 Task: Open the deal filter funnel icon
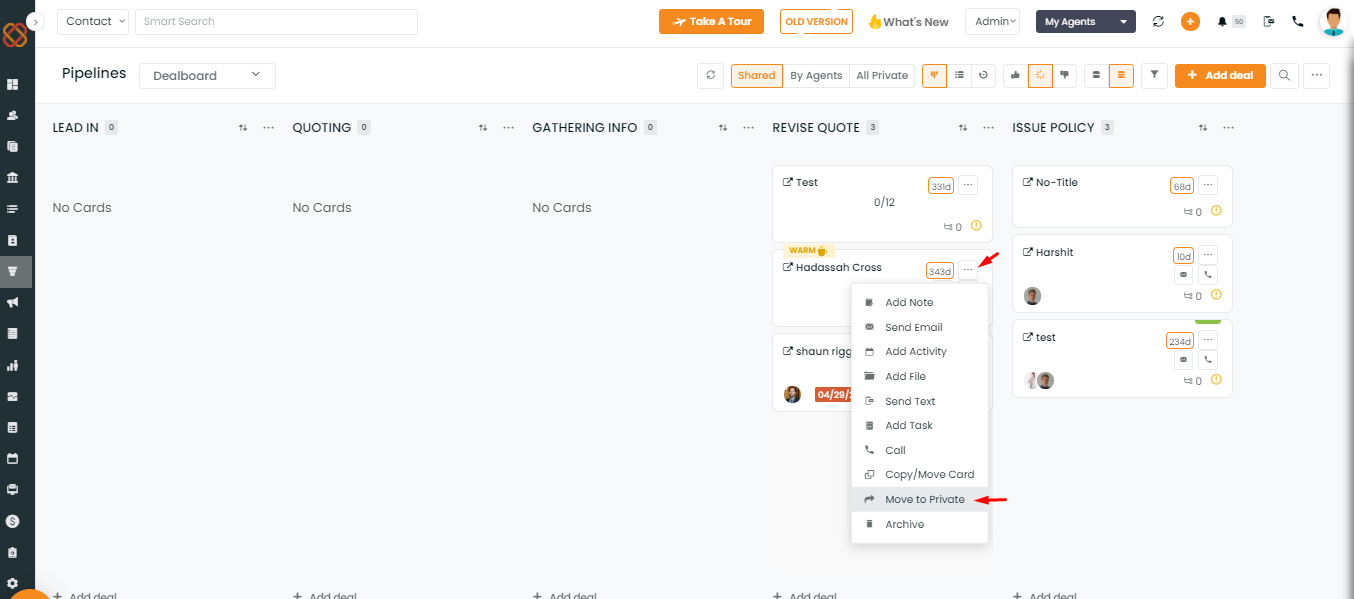[1154, 75]
